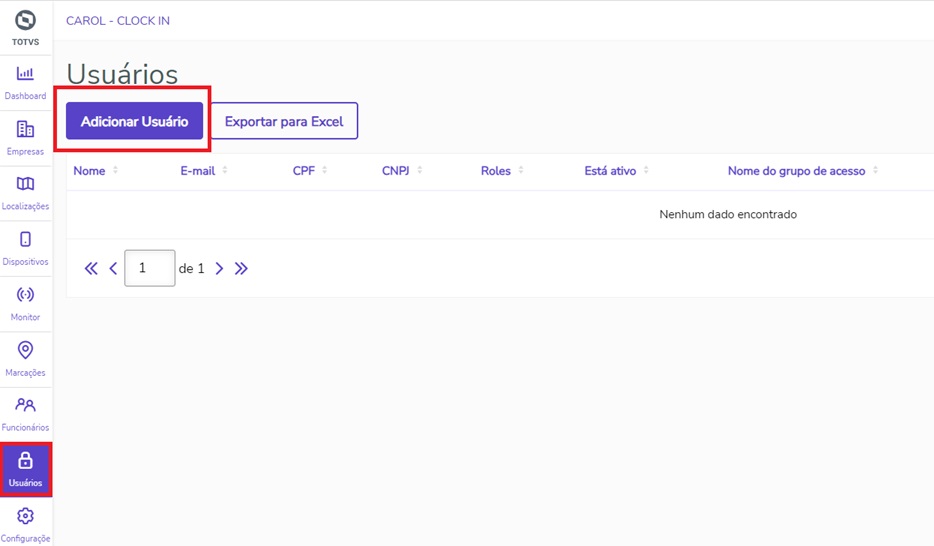Click the Nome column header text
Image resolution: width=934 pixels, height=546 pixels.
pos(89,171)
